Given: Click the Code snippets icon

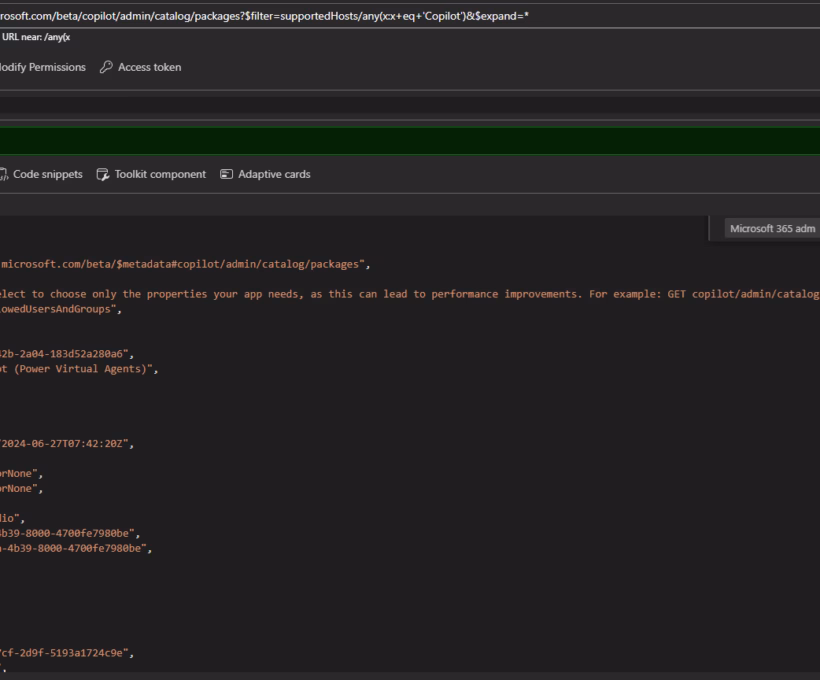Looking at the screenshot, I should click(3, 173).
